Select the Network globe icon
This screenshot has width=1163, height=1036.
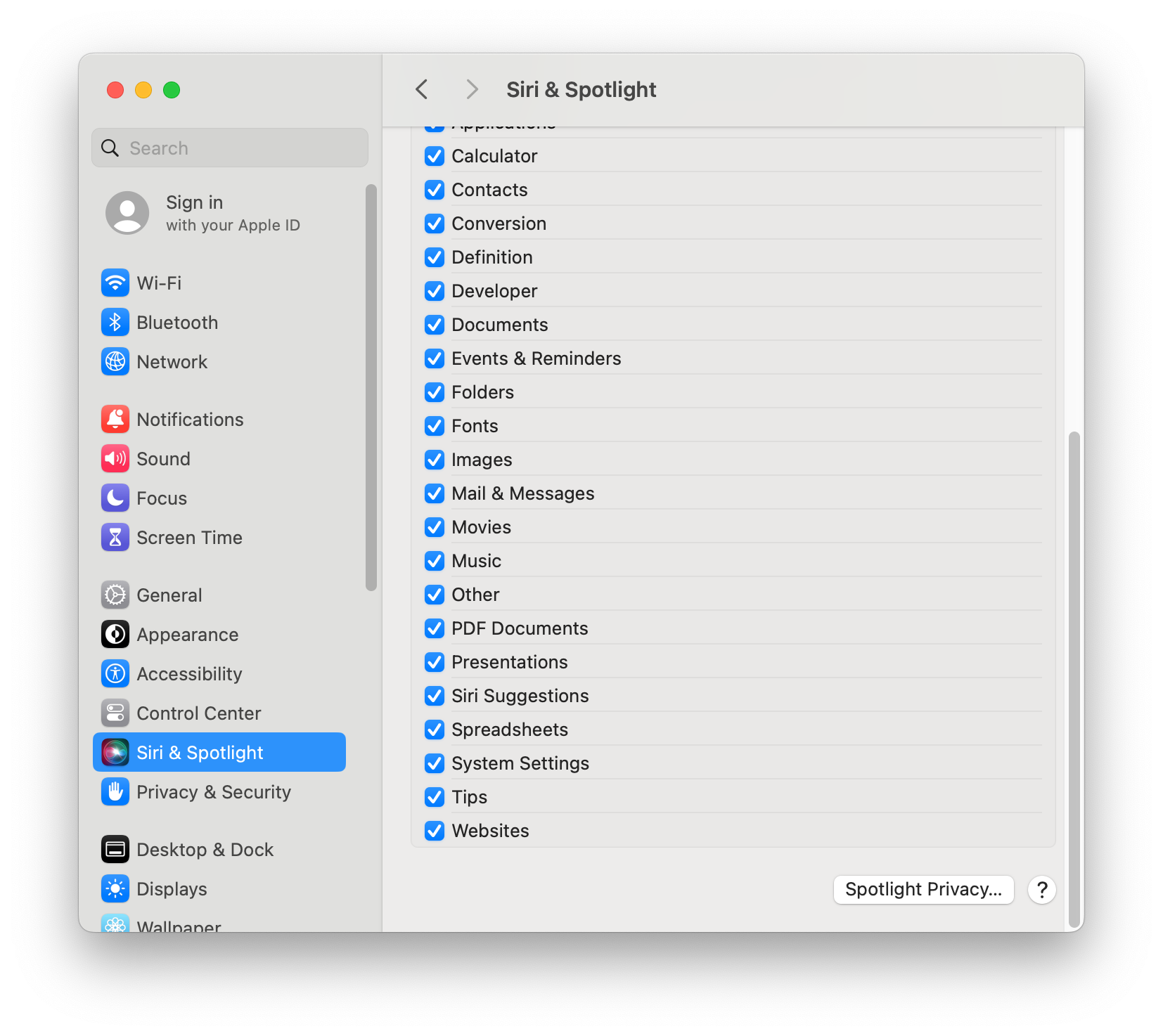tap(115, 362)
